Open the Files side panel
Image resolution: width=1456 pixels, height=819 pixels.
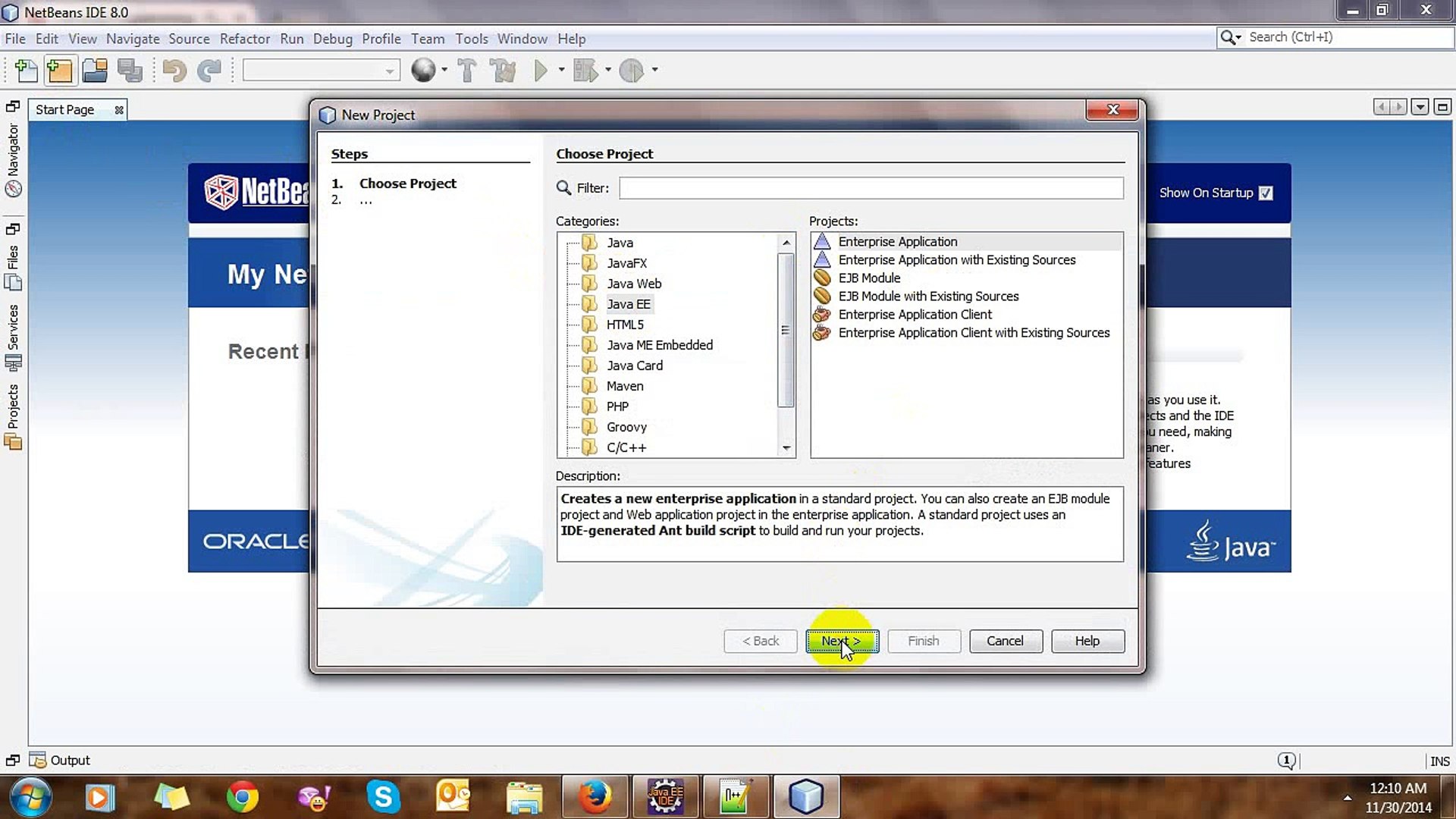point(13,268)
